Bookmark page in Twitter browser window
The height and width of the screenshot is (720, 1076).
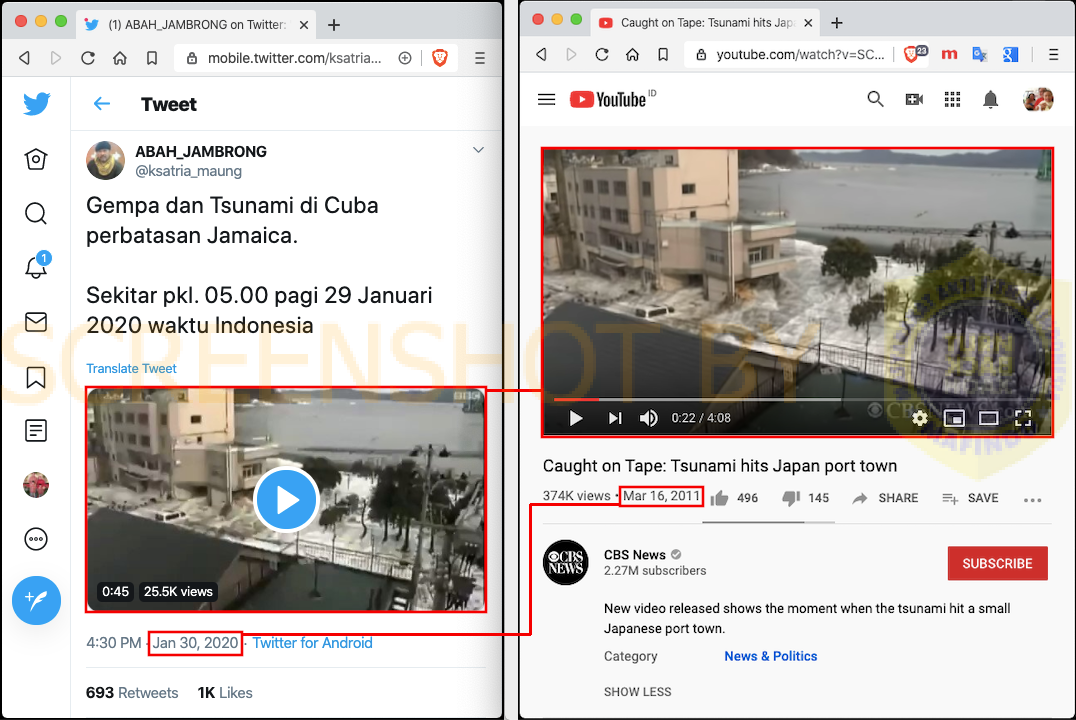[152, 58]
